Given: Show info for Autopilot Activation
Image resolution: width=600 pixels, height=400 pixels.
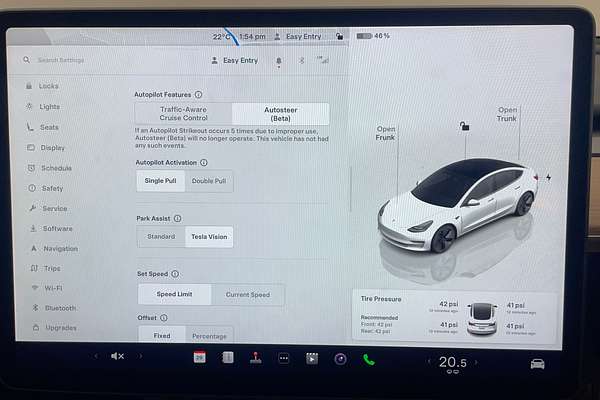Looking at the screenshot, I should pos(204,162).
